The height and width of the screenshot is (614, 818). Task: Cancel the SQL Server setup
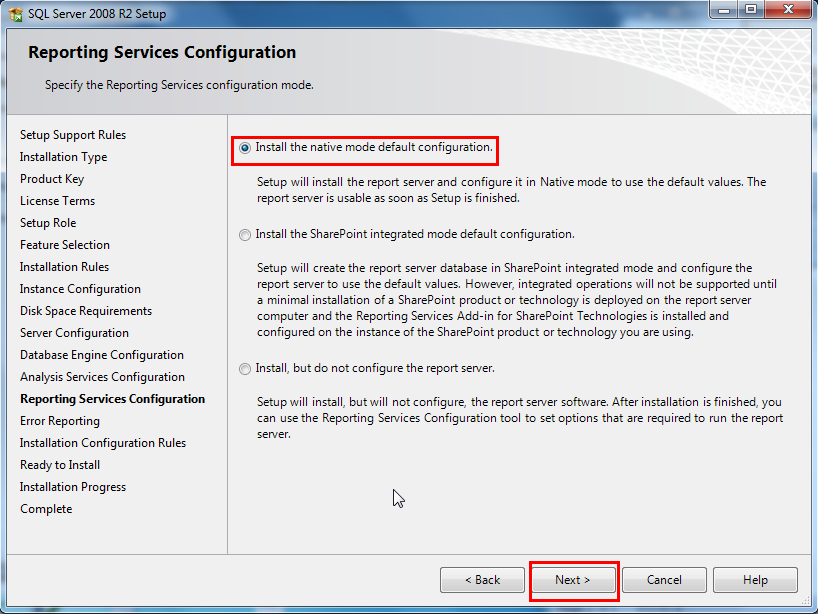[x=664, y=580]
